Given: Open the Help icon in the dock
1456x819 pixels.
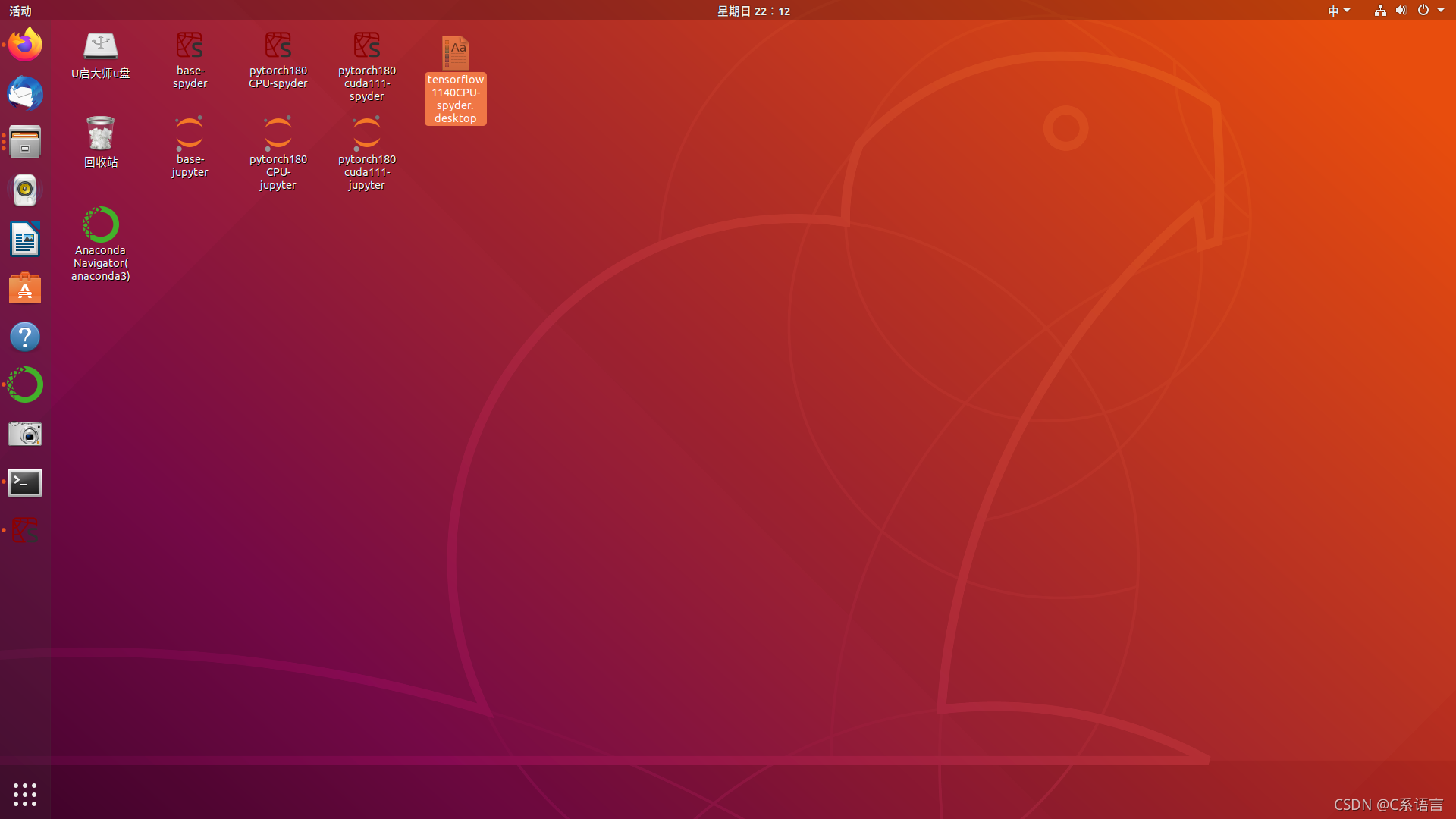Looking at the screenshot, I should click(x=25, y=337).
